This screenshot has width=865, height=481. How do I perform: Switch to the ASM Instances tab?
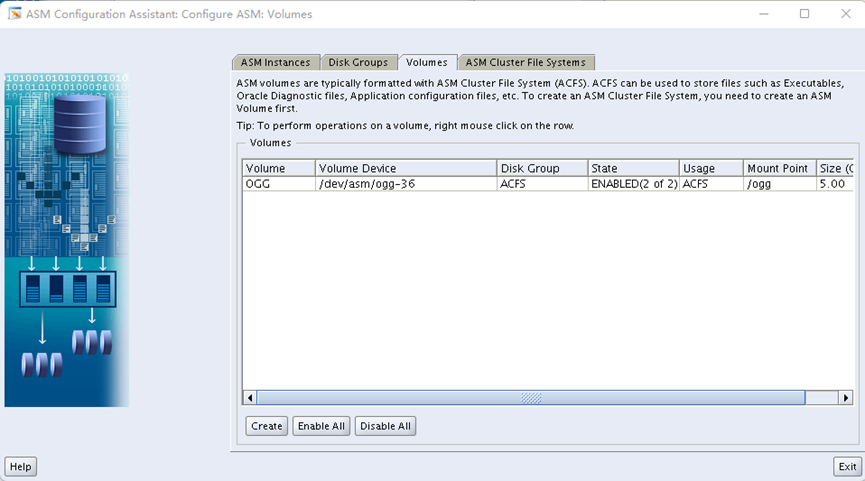(x=276, y=62)
